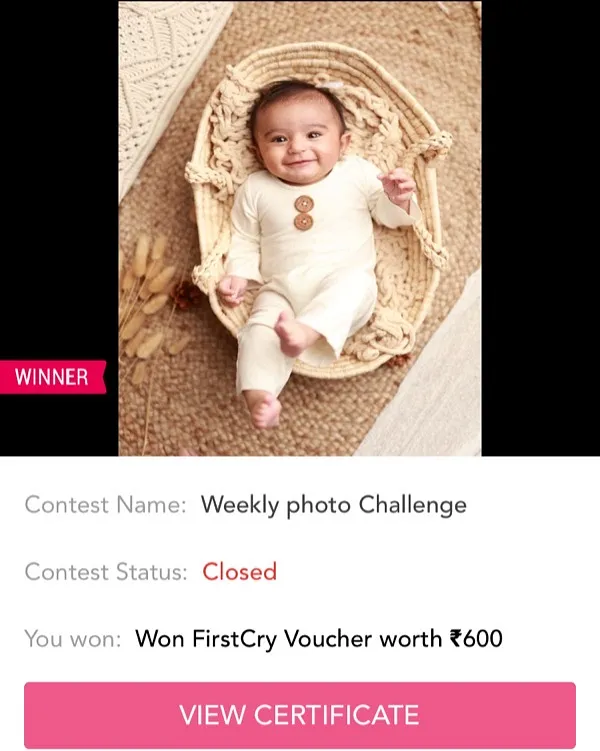The width and height of the screenshot is (600, 751).
Task: Click the wooden buttons on baby's outfit
Action: (304, 212)
